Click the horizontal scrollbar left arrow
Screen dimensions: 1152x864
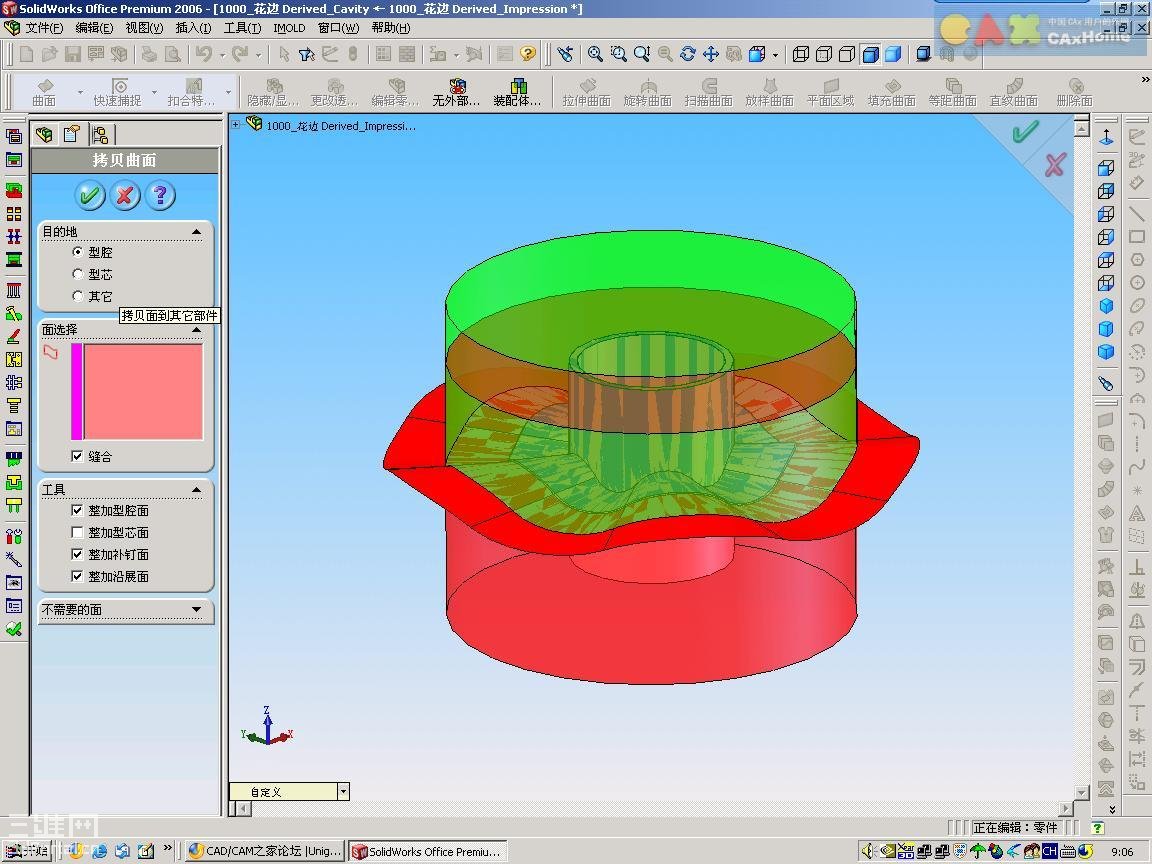pos(242,808)
